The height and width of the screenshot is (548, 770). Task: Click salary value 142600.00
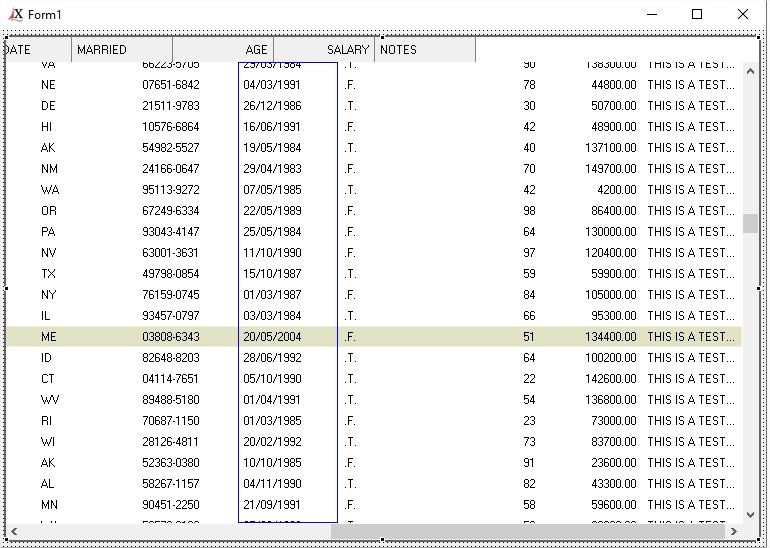pos(611,379)
